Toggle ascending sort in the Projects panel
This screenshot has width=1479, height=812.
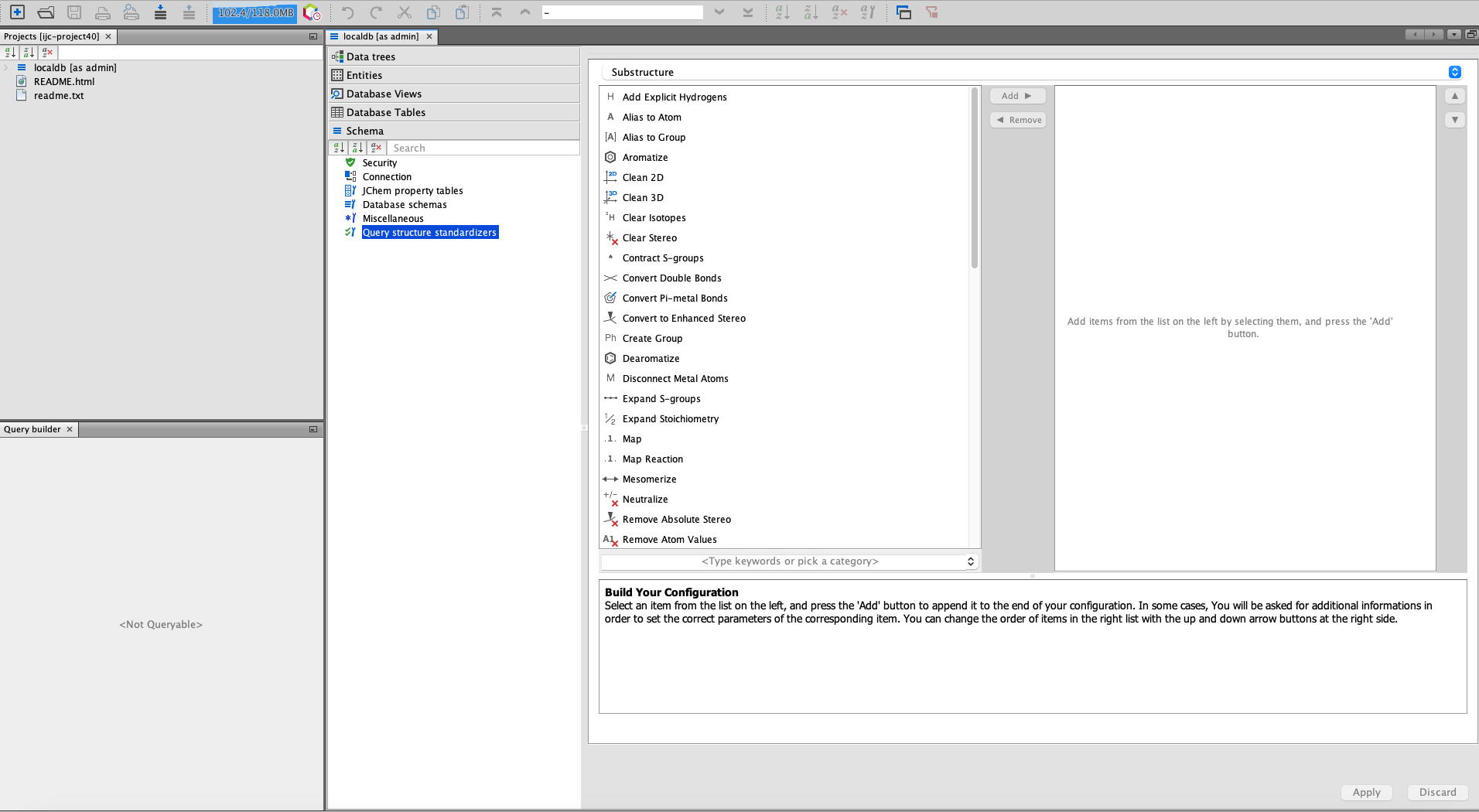[9, 53]
